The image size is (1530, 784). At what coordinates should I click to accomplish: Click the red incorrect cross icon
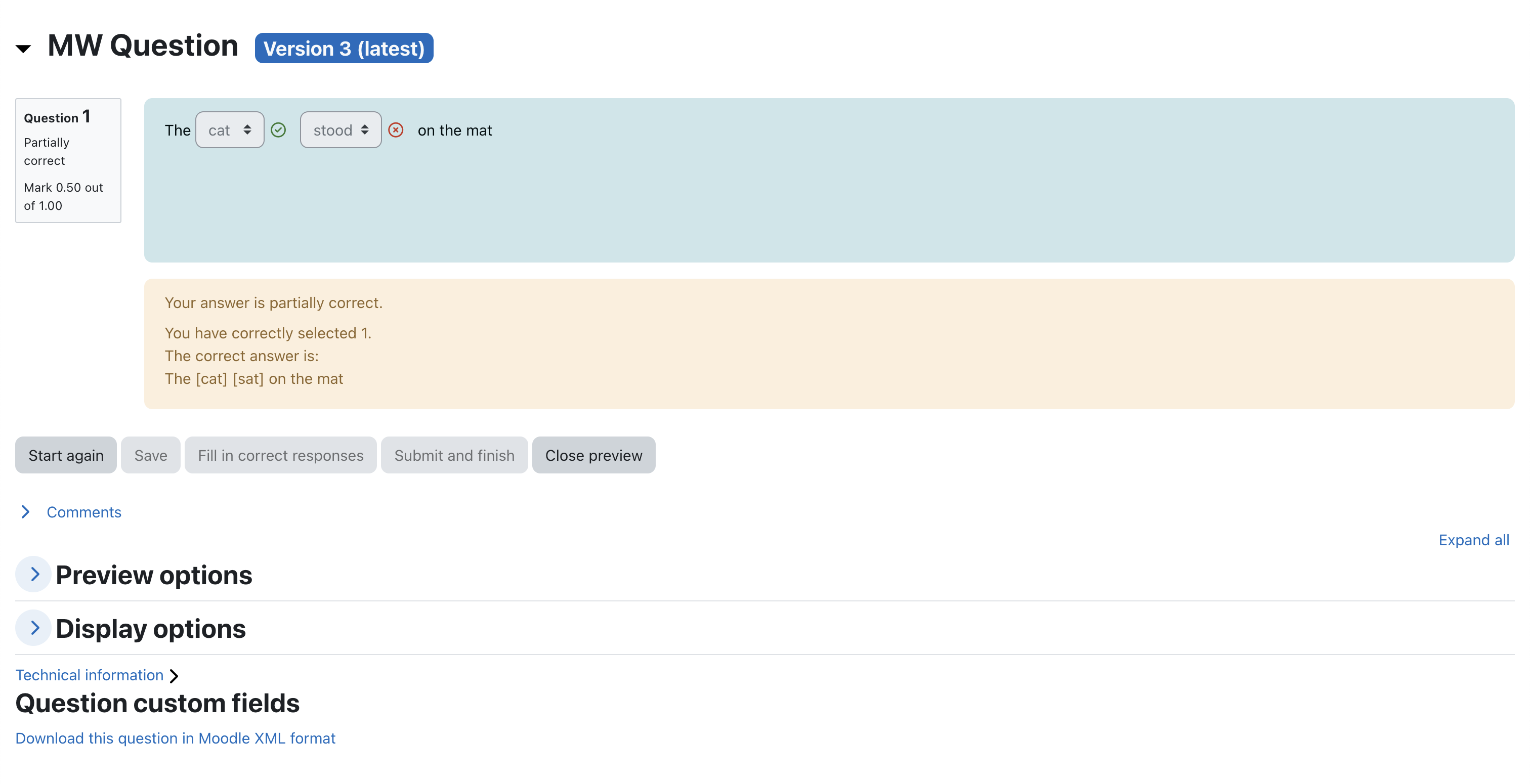[396, 130]
